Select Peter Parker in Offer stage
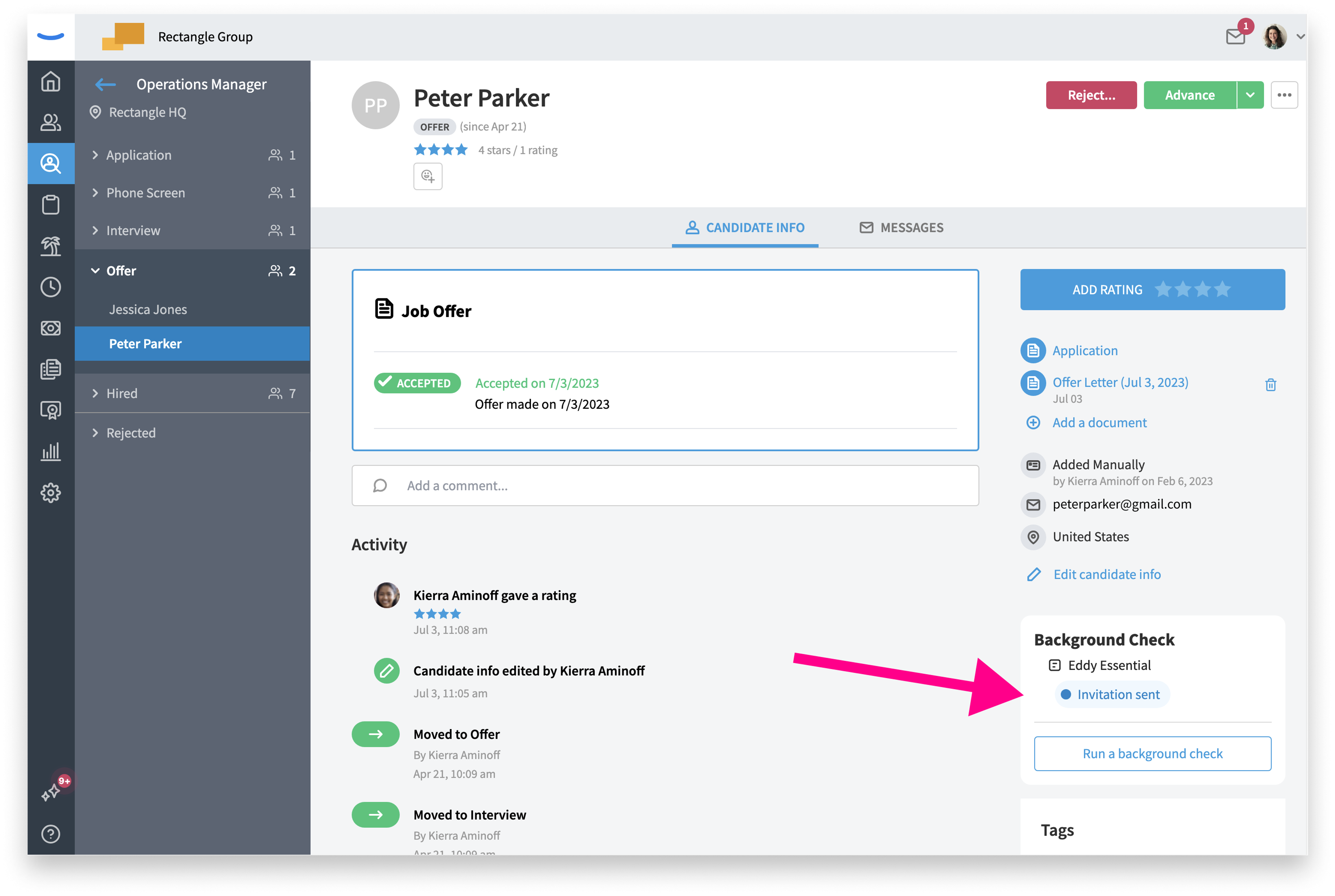 point(193,344)
